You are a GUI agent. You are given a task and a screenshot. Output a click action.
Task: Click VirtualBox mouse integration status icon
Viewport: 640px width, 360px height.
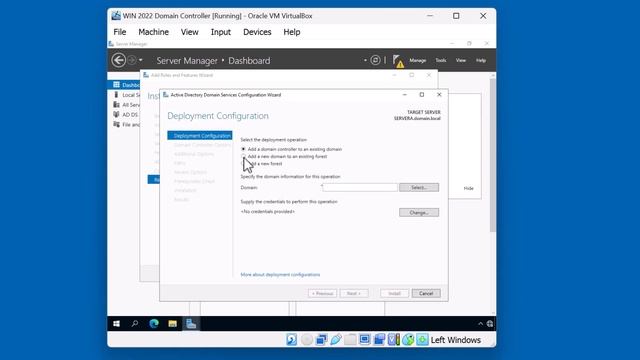pyautogui.click(x=408, y=340)
